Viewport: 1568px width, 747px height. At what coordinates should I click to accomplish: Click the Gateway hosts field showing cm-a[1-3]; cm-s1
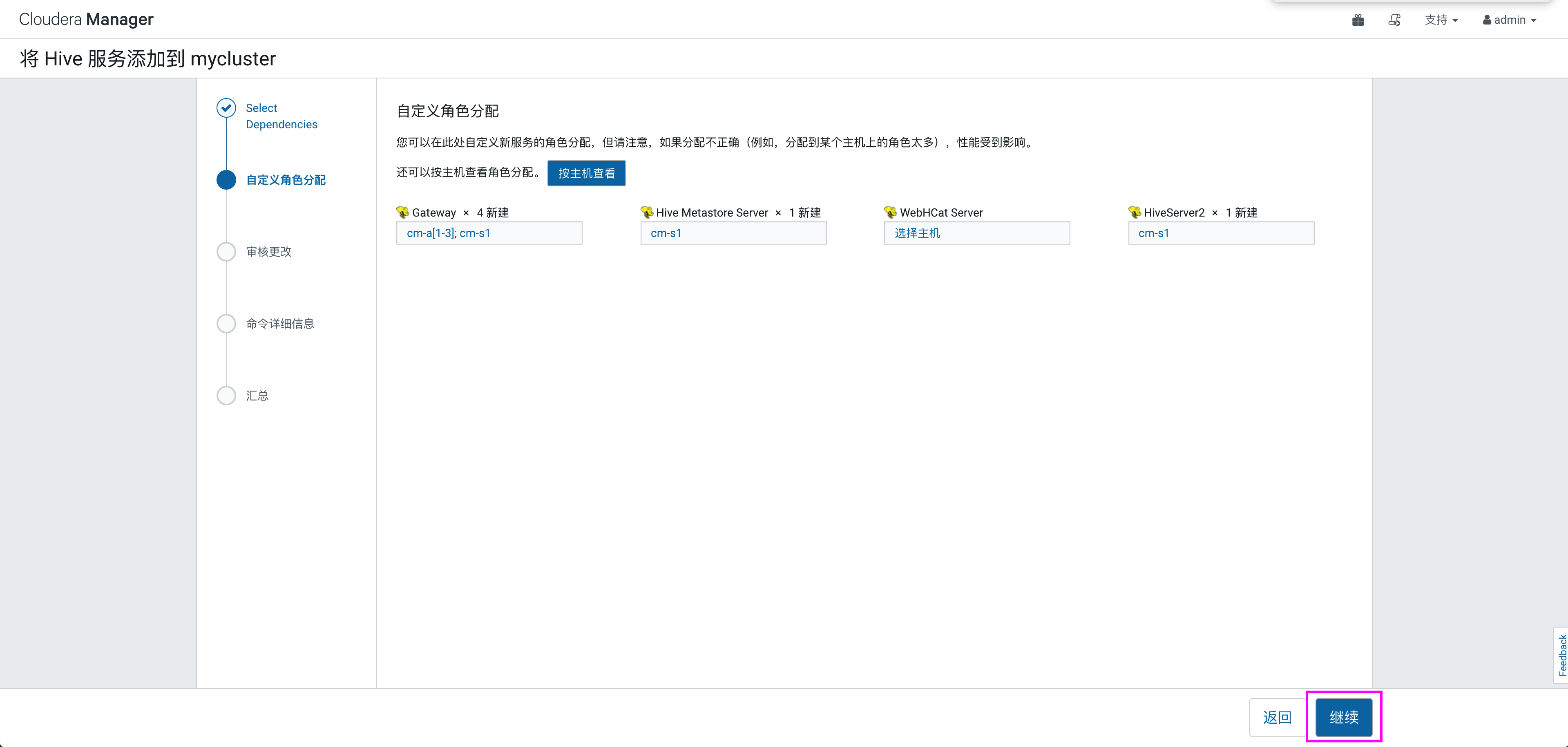click(489, 233)
